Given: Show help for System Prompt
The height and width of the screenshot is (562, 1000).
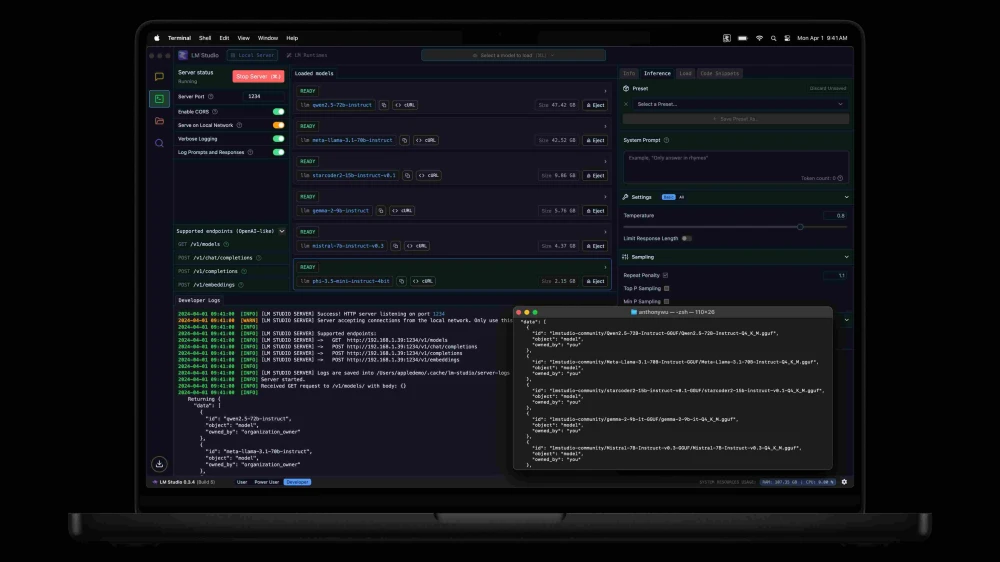Looking at the screenshot, I should pos(666,140).
